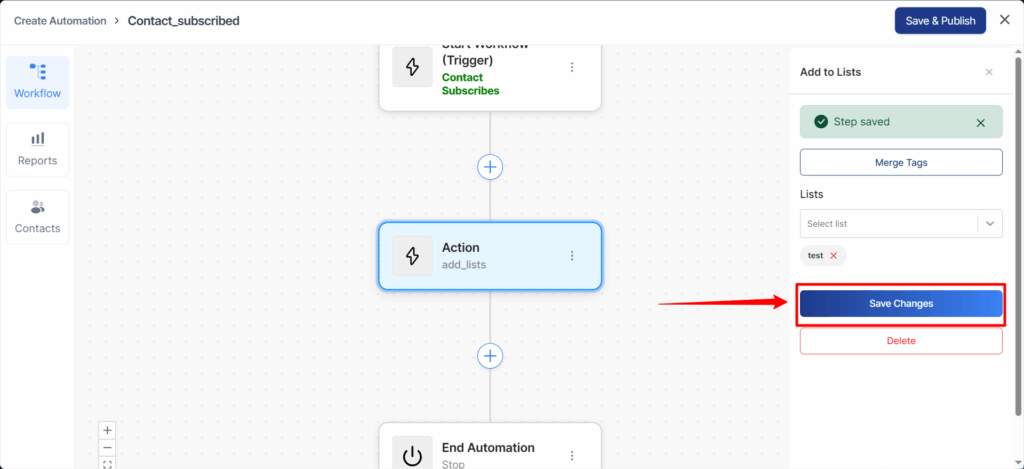Open the Workflow sidebar tab
The width and height of the screenshot is (1024, 469).
(x=37, y=82)
